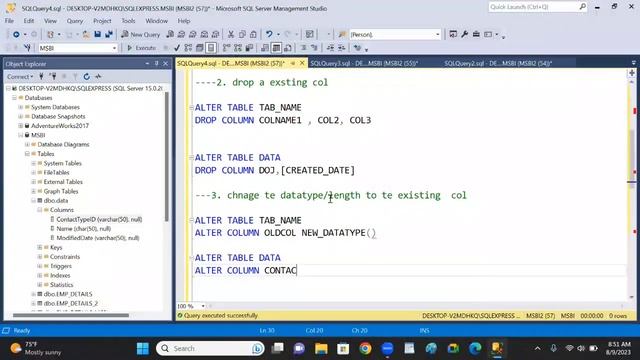Viewport: 640px width, 360px height.
Task: Click the disconnect icon in Object Explorer
Action: coord(53,76)
